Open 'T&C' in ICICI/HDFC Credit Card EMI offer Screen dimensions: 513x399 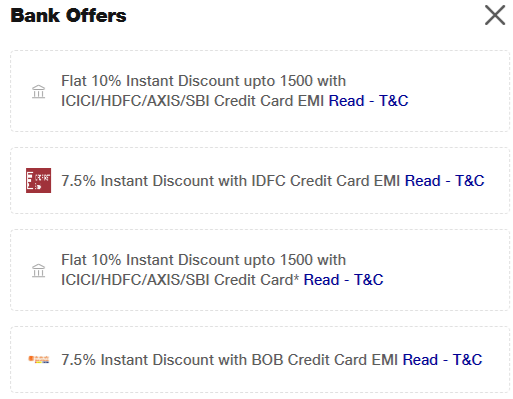click(x=393, y=101)
